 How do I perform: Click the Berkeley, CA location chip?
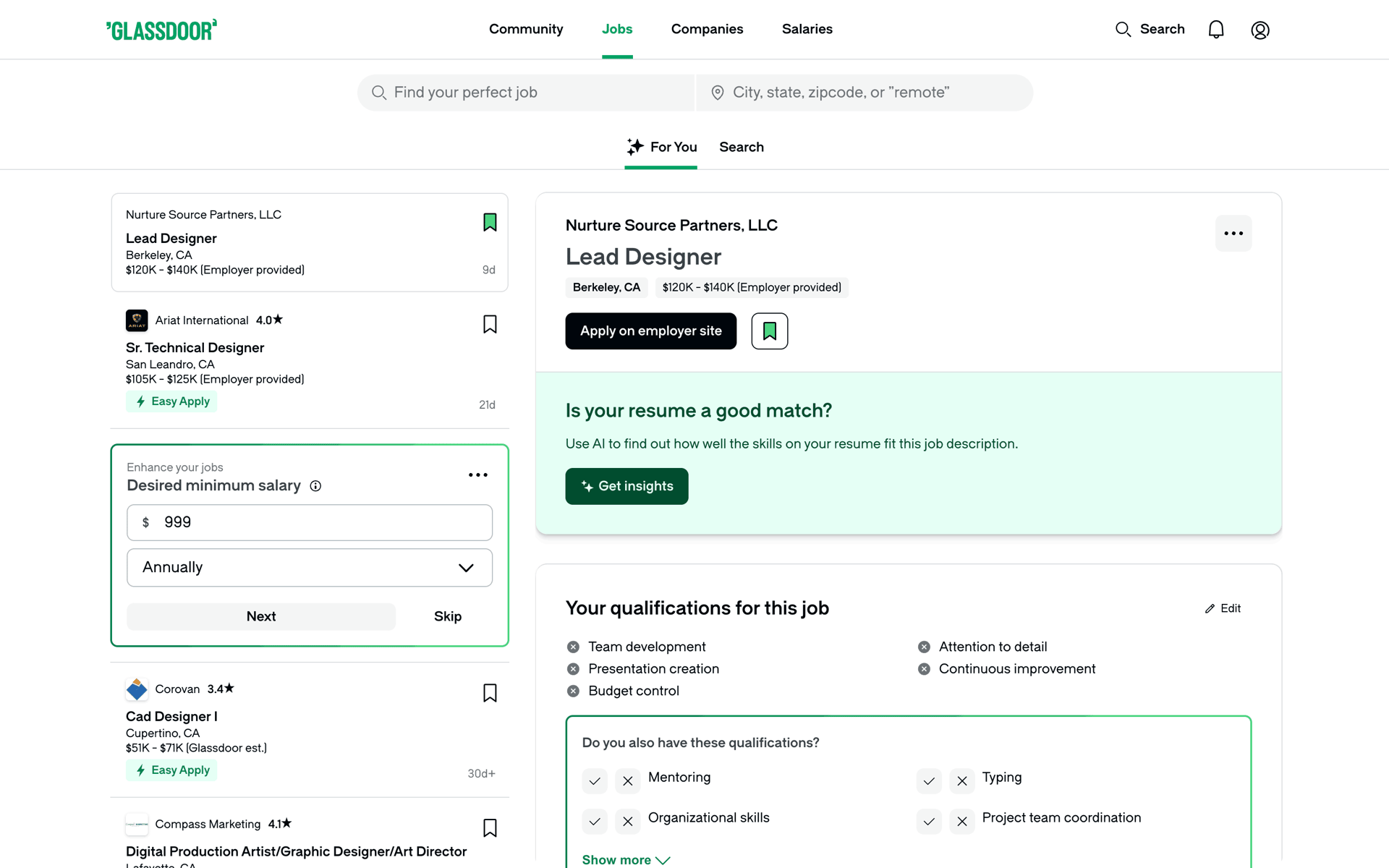606,288
